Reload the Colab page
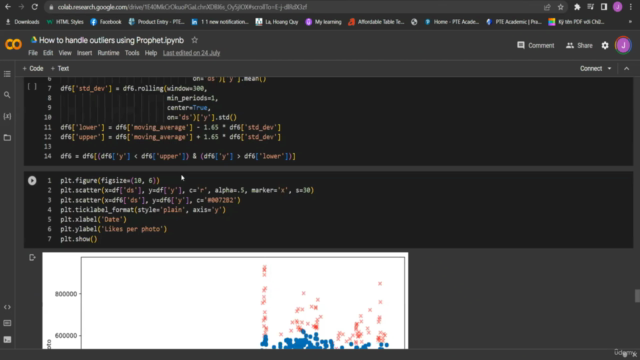 pos(35,7)
